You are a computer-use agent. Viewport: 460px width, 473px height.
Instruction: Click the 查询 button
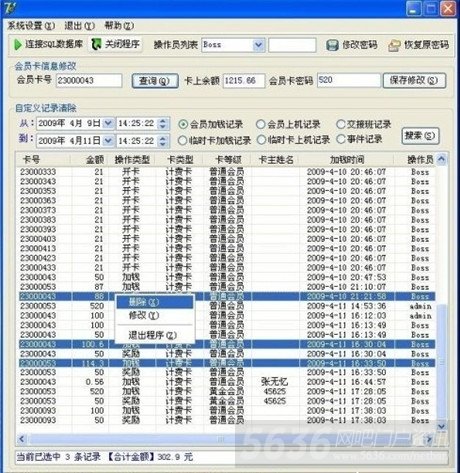click(155, 81)
